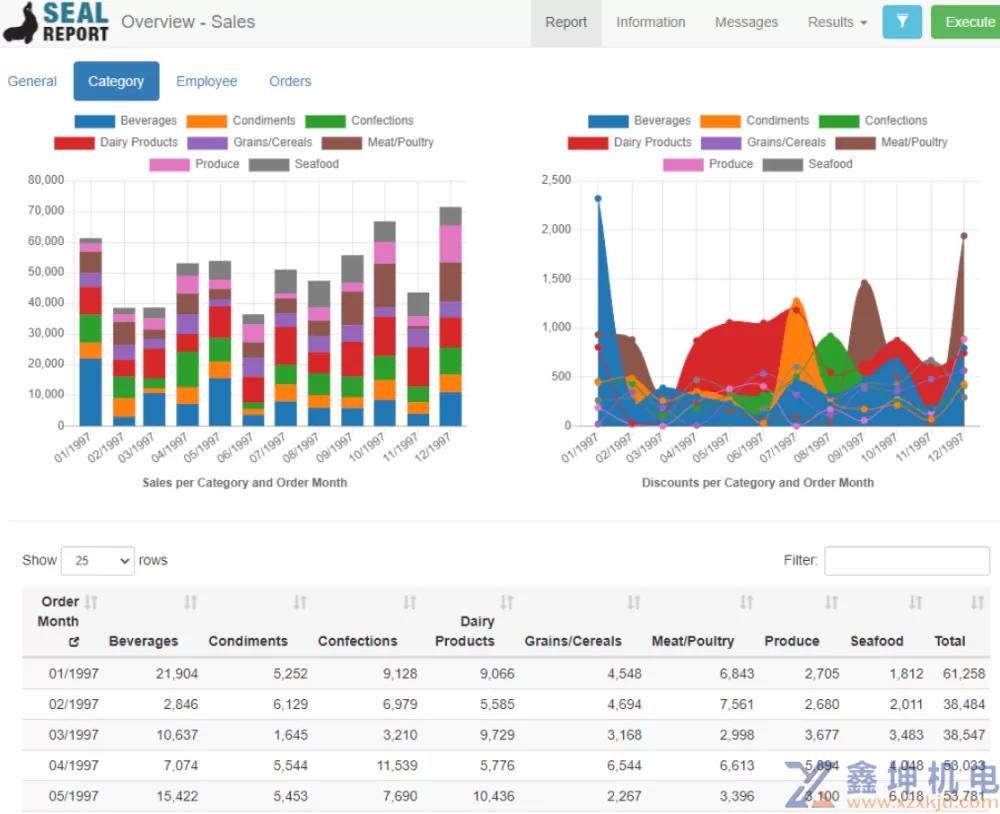This screenshot has height=814, width=1000.
Task: Click Condiments value 1,645
Action: (x=291, y=735)
